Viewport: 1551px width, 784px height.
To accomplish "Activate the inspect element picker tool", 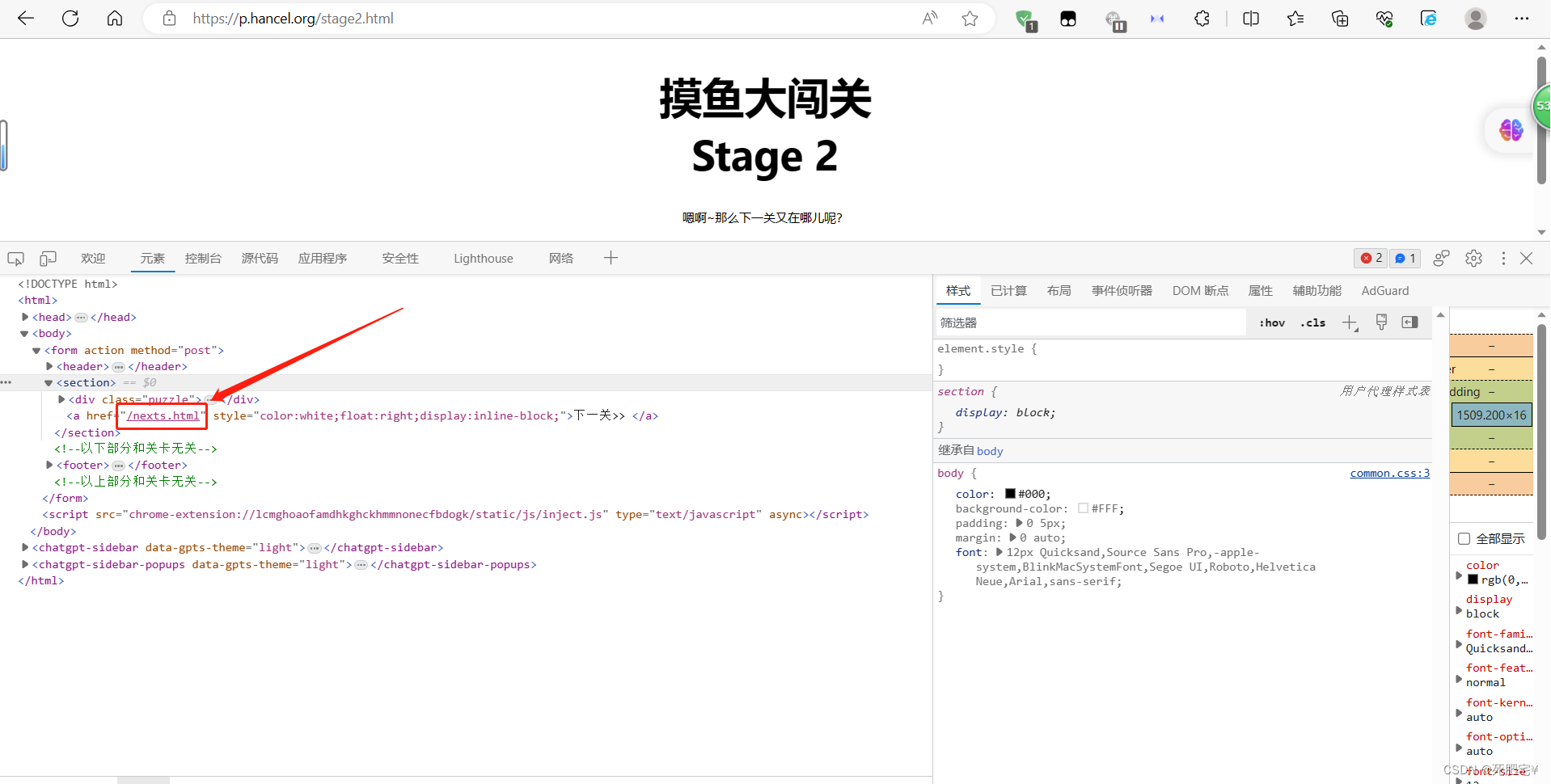I will tap(16, 259).
